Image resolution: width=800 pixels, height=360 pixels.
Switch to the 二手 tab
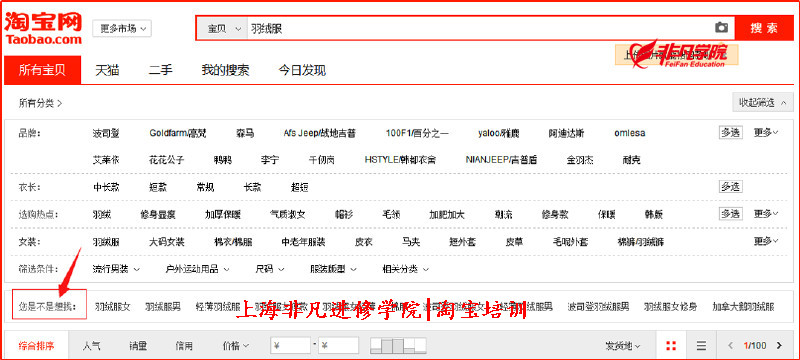(161, 70)
